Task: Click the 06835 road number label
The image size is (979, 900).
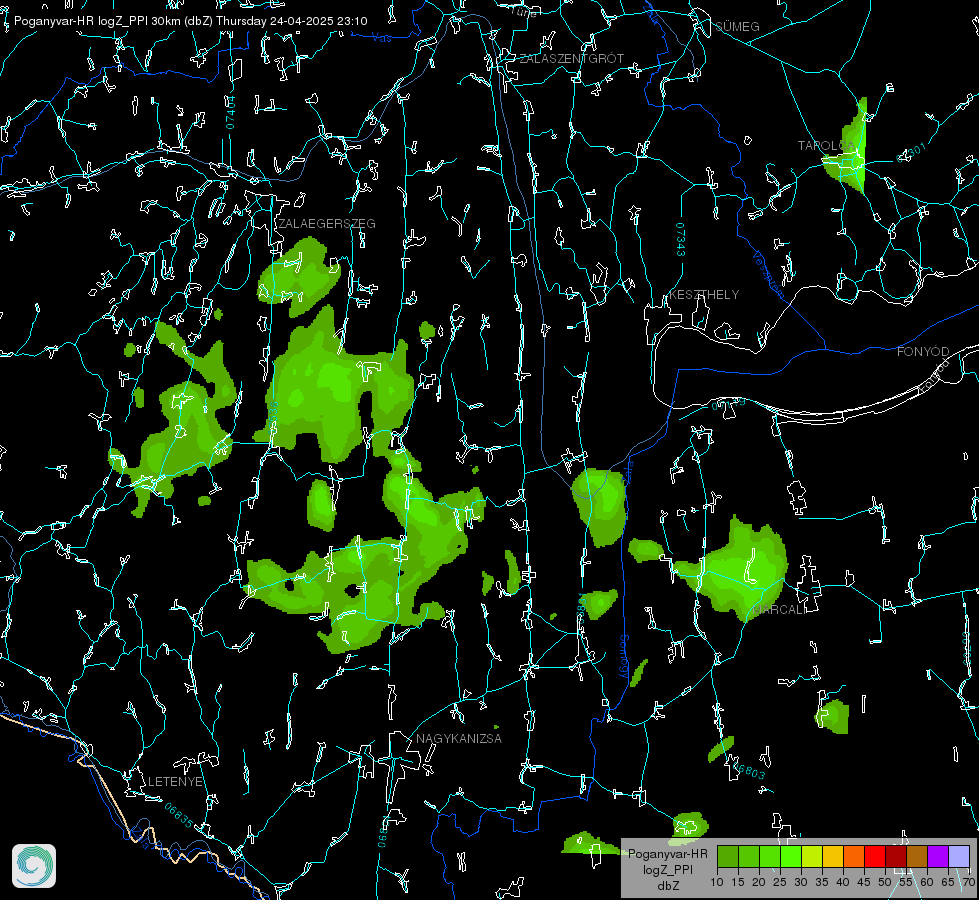Action: (x=179, y=816)
